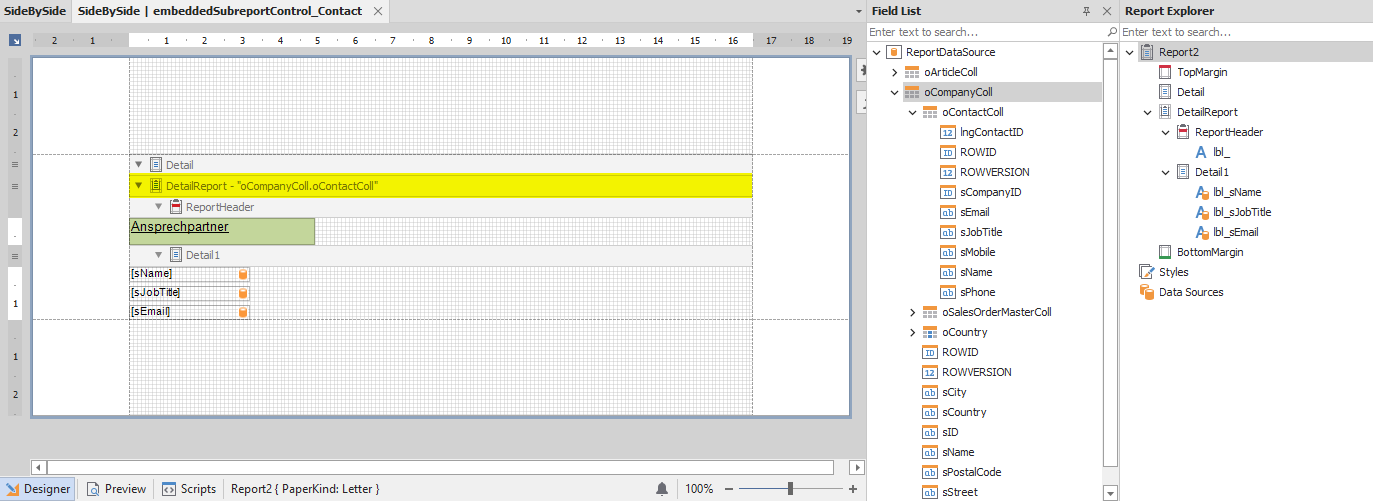1373x501 pixels.
Task: Collapse DetailReport node in Report Explorer
Action: (1148, 112)
